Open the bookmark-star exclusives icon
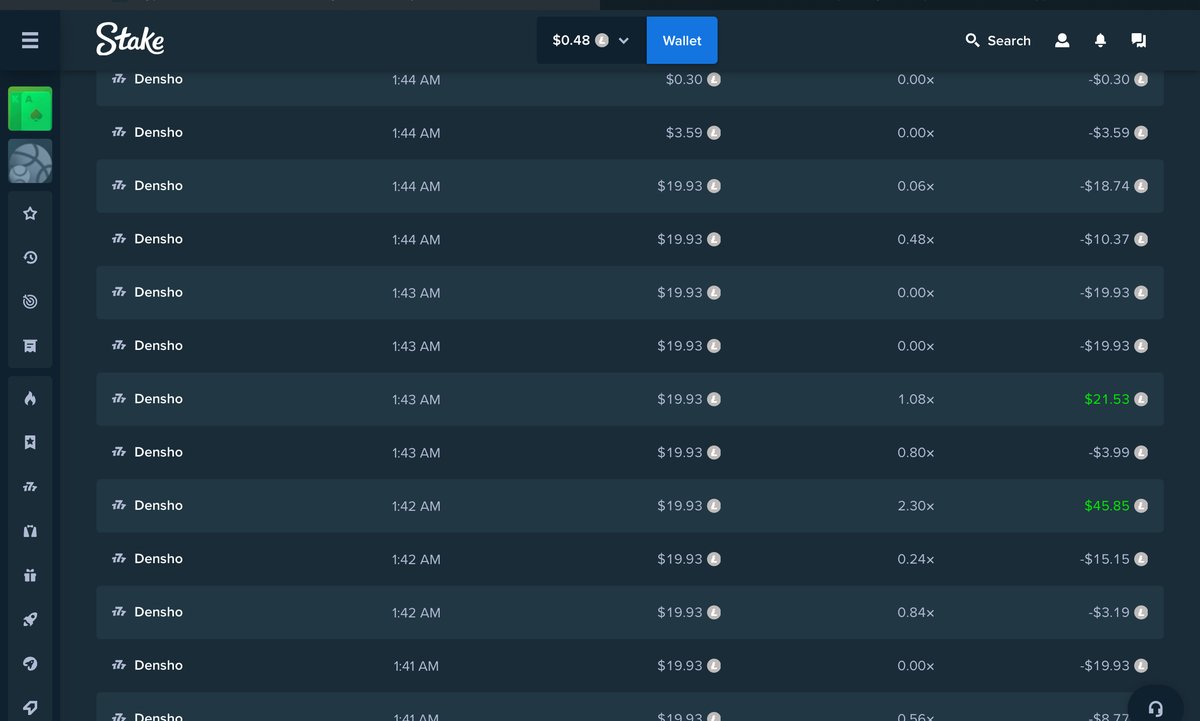The width and height of the screenshot is (1200, 721). coord(30,442)
